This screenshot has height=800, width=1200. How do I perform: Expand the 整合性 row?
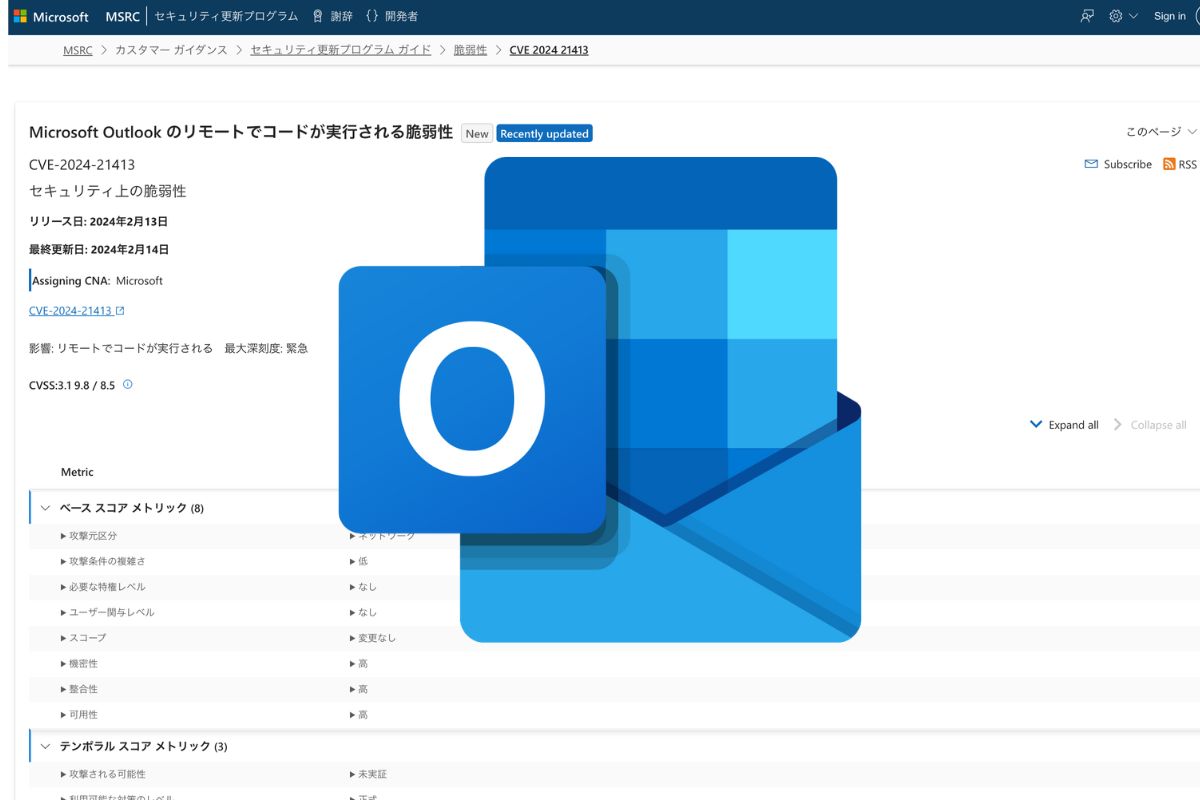pos(79,689)
